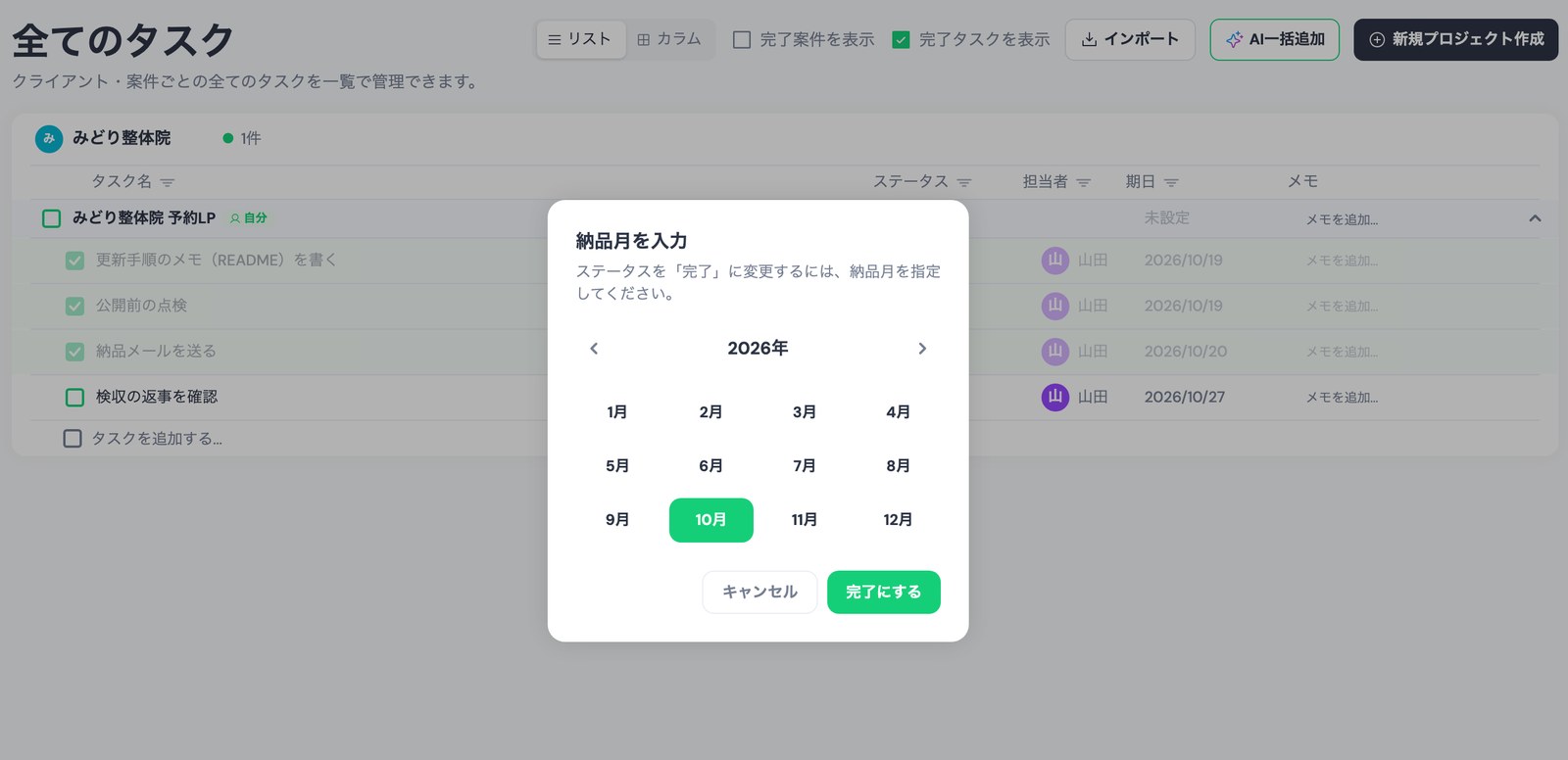Collapse the みどり整体院 予約LP project row
The height and width of the screenshot is (760, 1568).
[1535, 218]
